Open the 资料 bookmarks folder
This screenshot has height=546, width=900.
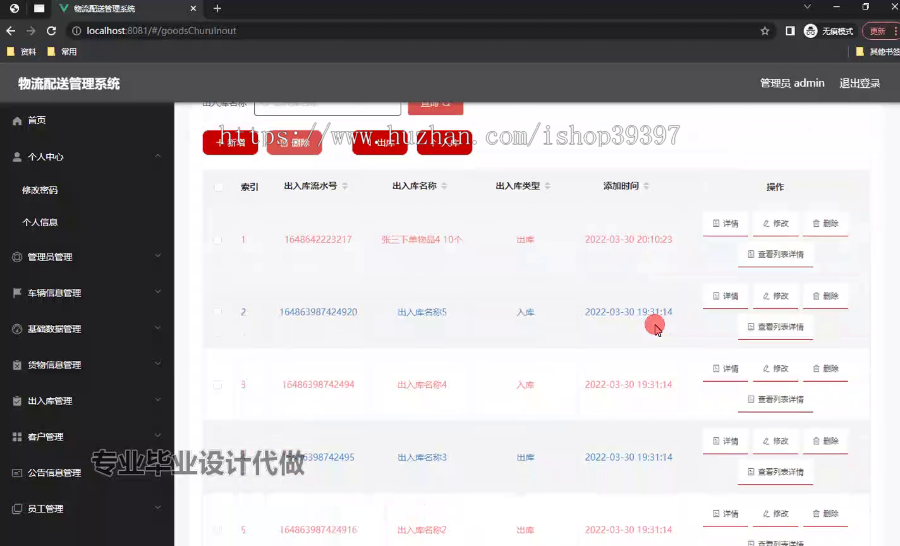click(x=21, y=52)
